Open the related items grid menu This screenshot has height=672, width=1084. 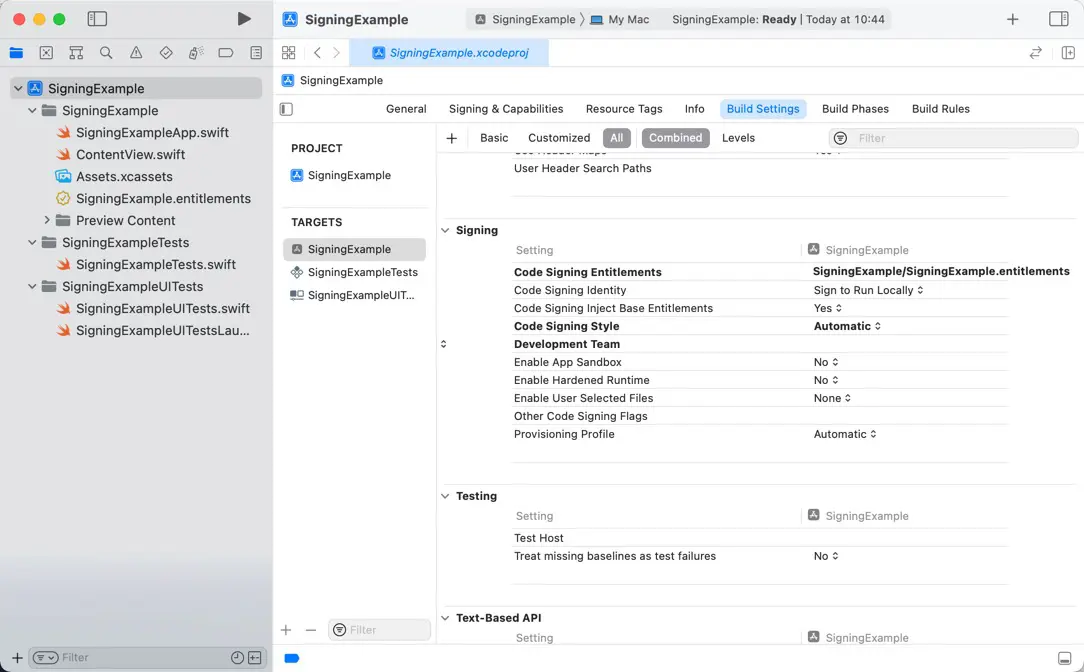289,53
